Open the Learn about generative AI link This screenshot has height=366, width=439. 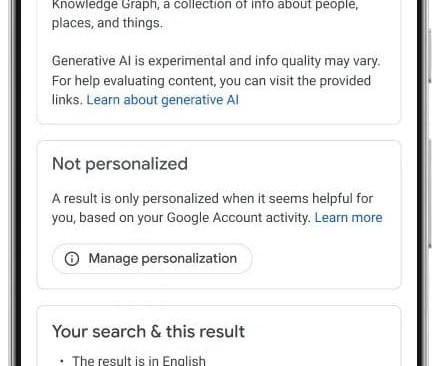click(163, 100)
